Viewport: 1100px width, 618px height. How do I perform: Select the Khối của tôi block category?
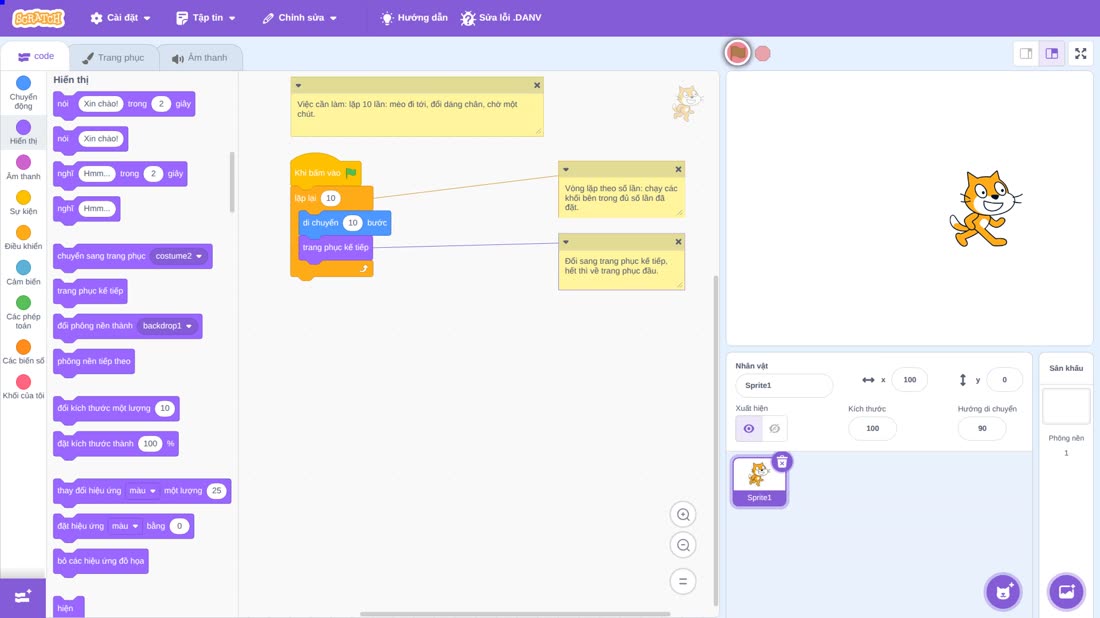[x=23, y=387]
